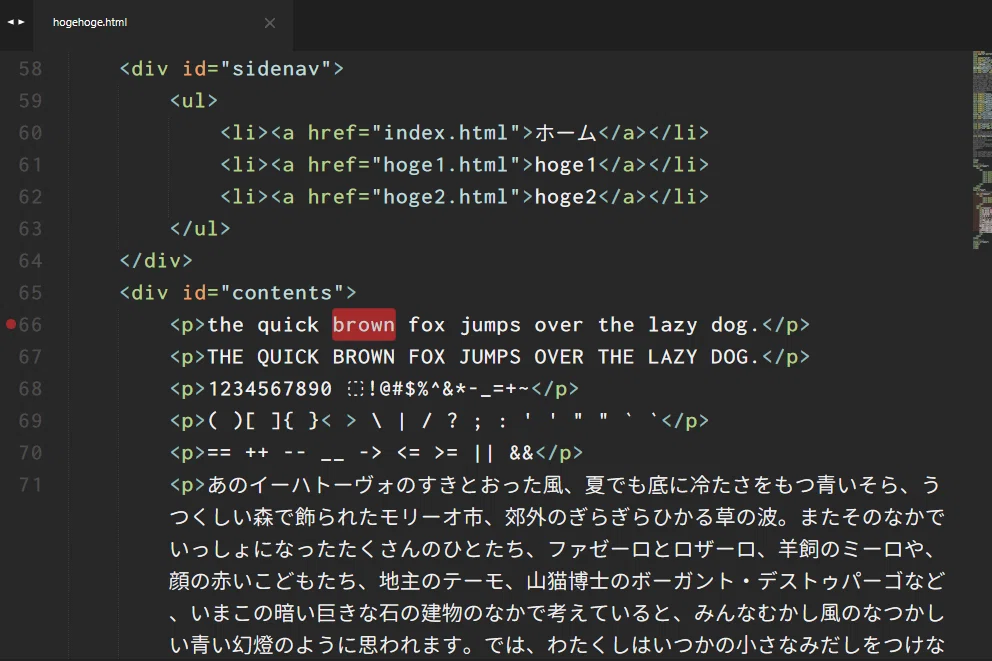Click line number 69 in the gutter
The width and height of the screenshot is (992, 661).
click(30, 421)
